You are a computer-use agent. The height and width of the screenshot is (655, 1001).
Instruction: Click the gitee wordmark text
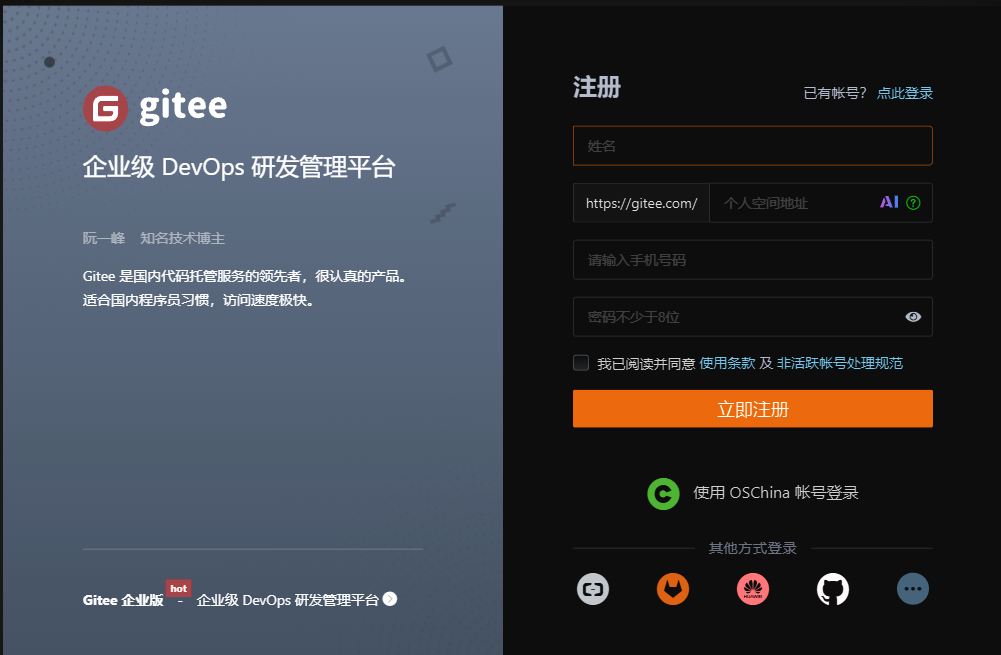tap(183, 107)
